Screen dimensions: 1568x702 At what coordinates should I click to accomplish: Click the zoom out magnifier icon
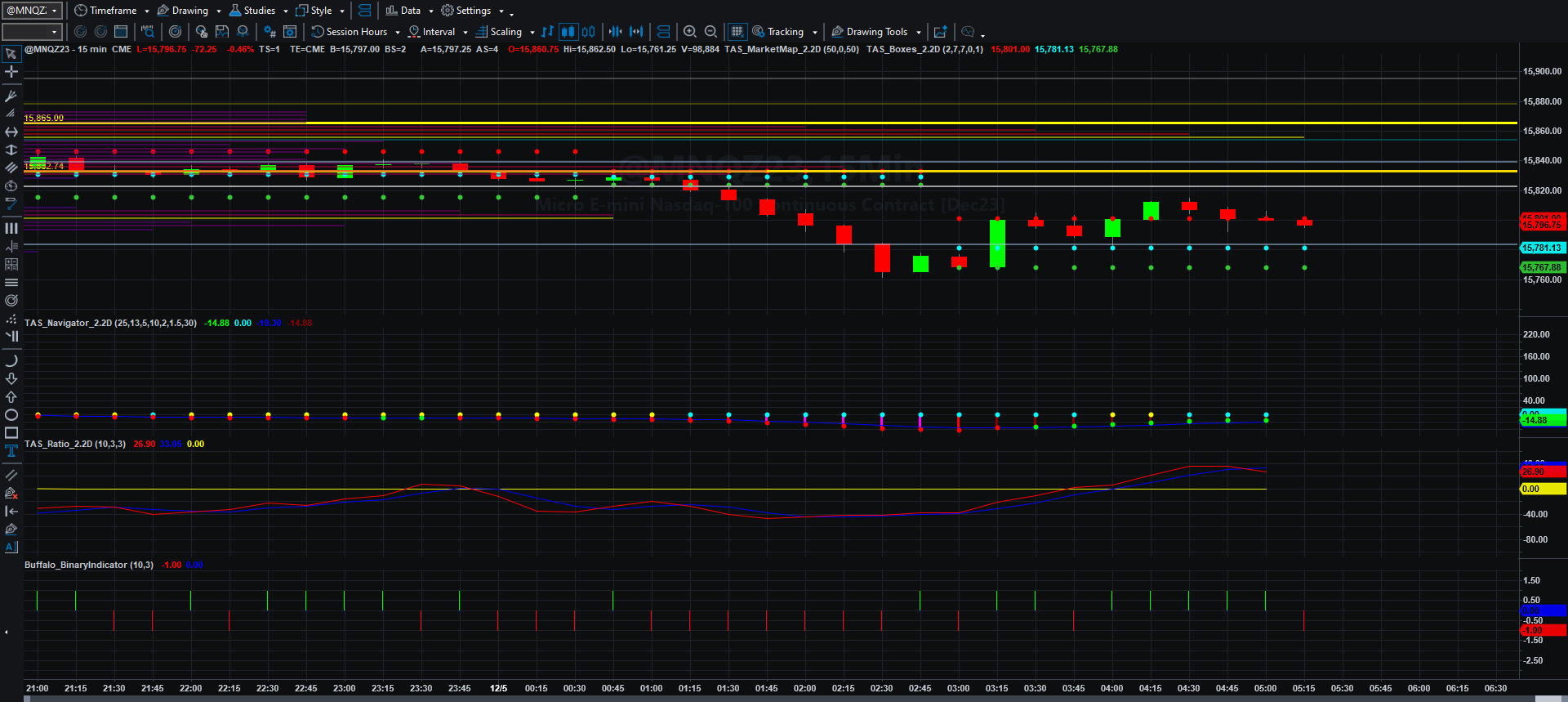711,32
